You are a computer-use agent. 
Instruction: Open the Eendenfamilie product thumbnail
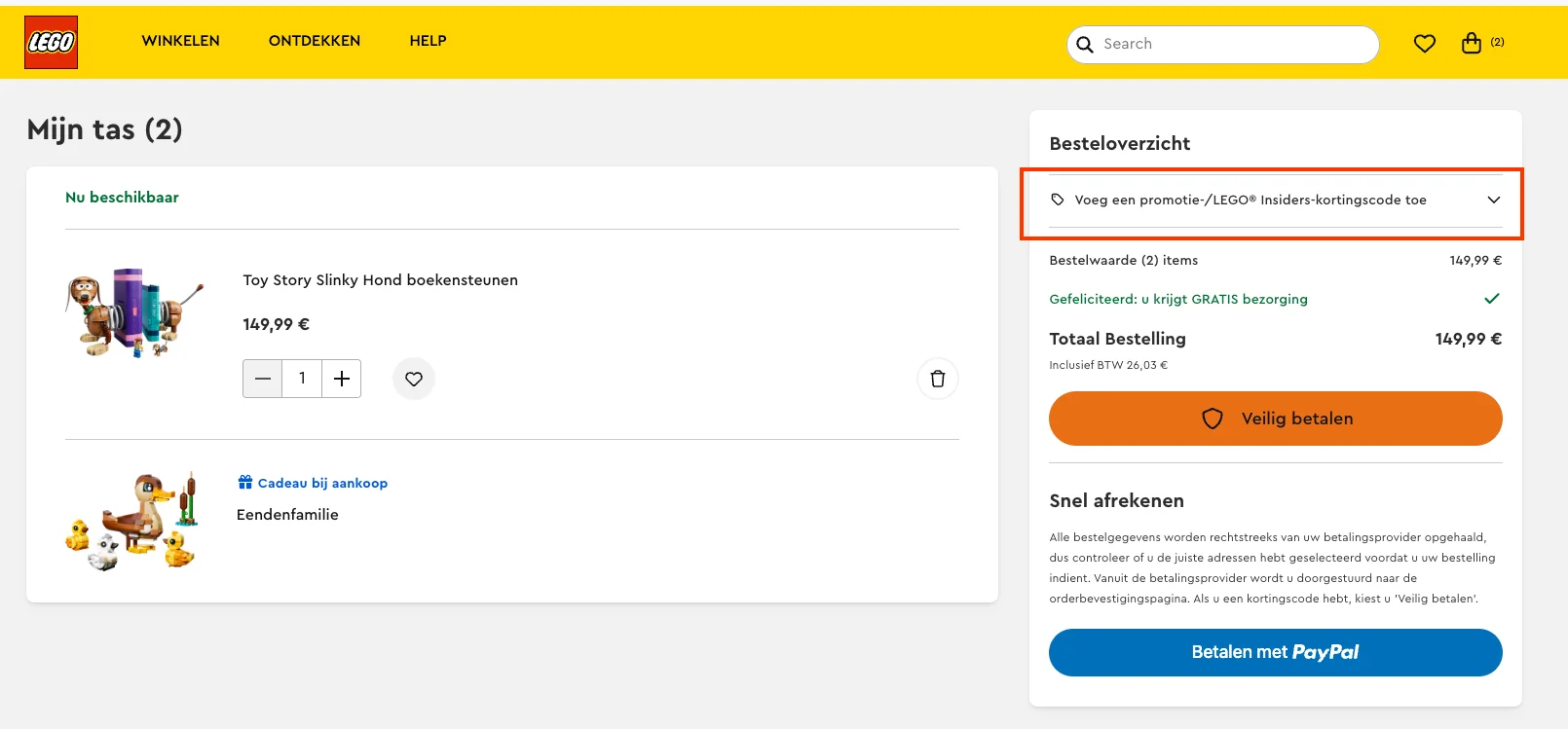tap(132, 521)
